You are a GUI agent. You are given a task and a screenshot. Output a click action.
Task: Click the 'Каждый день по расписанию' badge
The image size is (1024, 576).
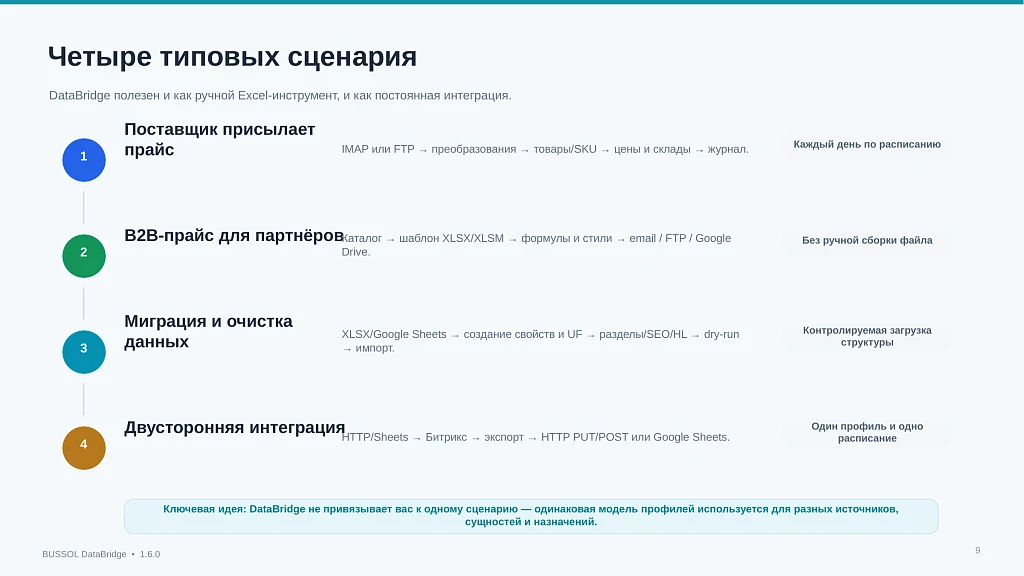tap(867, 144)
